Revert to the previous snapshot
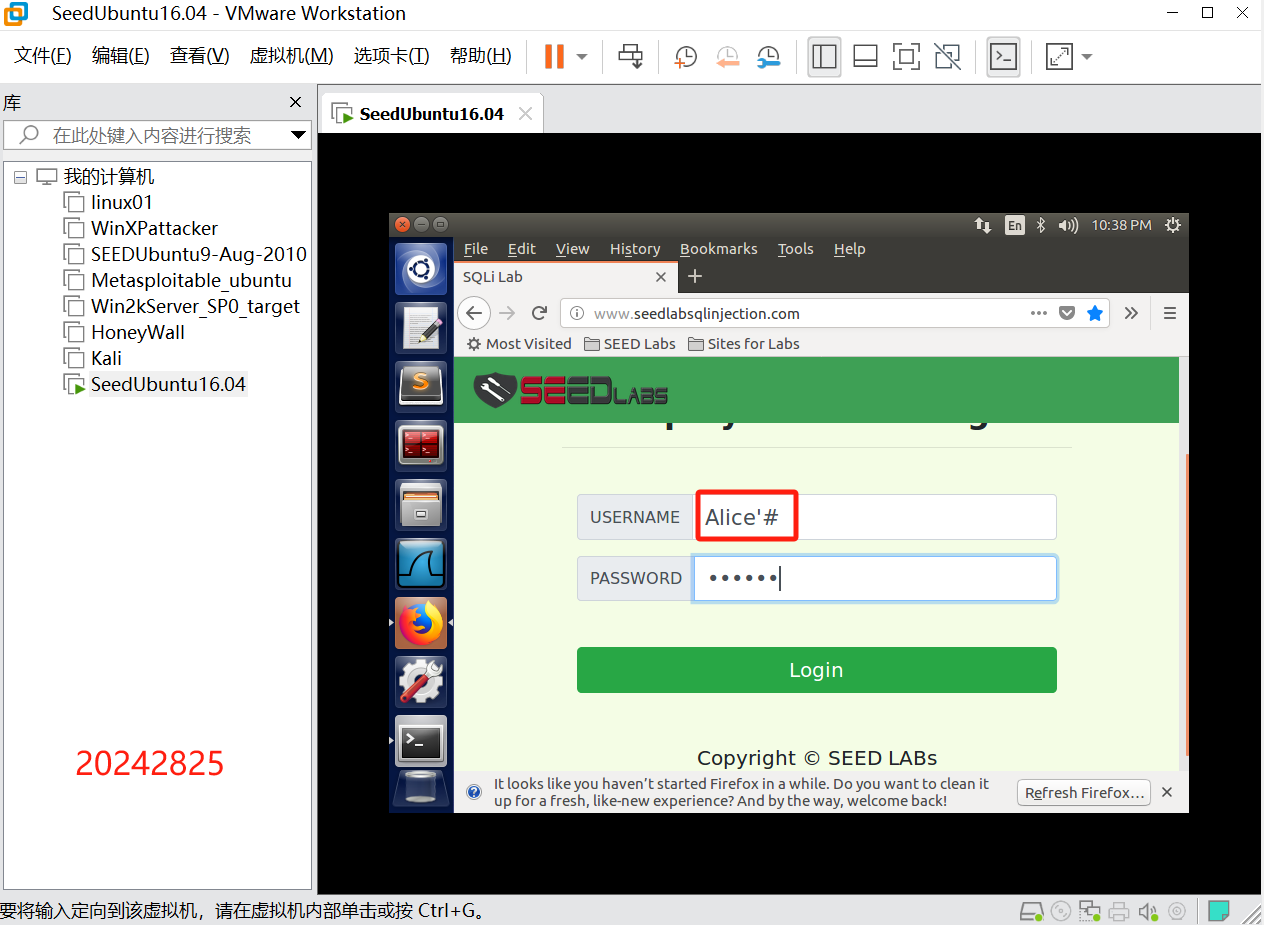The height and width of the screenshot is (925, 1264). [727, 57]
